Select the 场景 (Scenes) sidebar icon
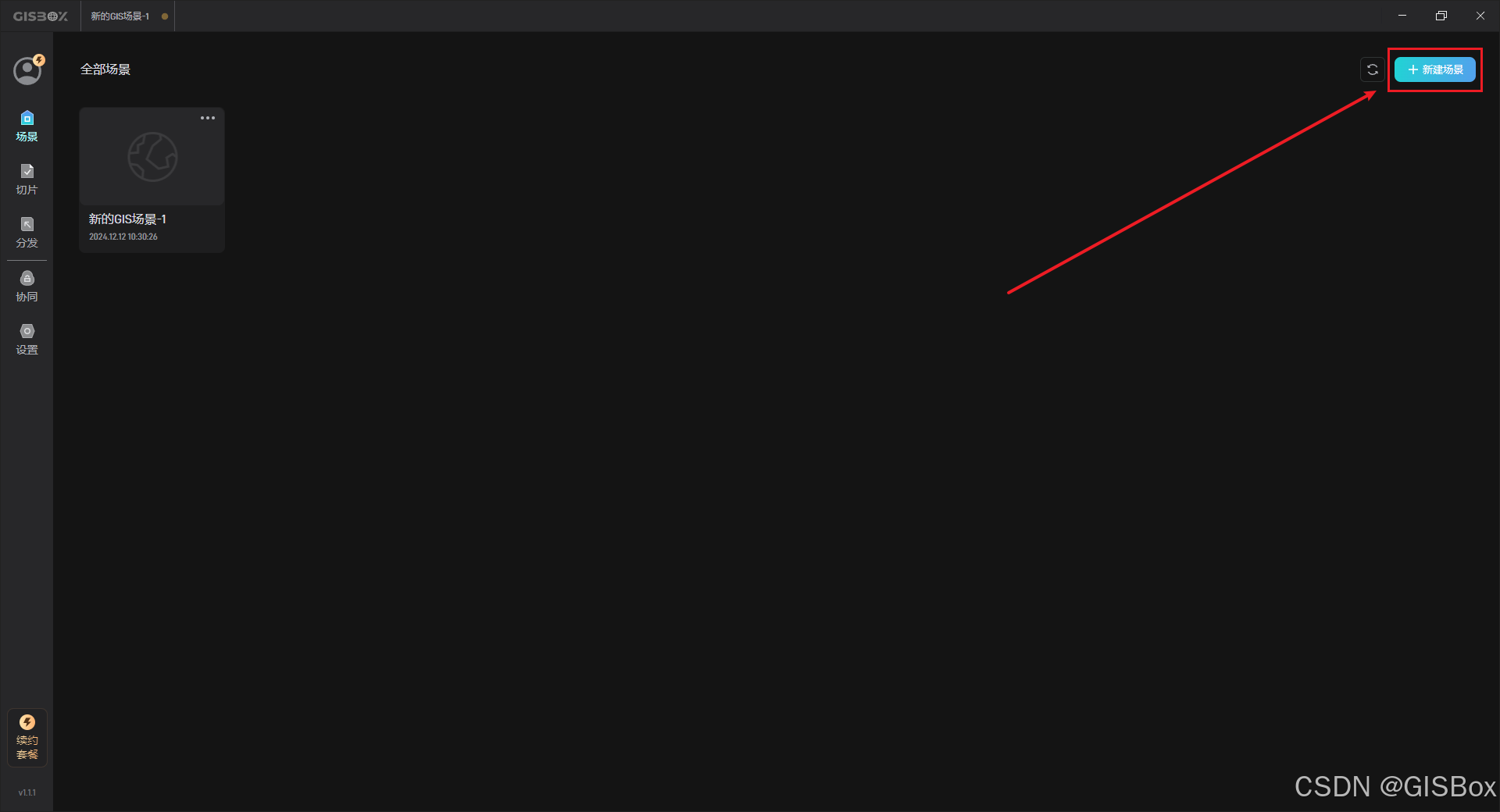The image size is (1500, 812). click(27, 126)
